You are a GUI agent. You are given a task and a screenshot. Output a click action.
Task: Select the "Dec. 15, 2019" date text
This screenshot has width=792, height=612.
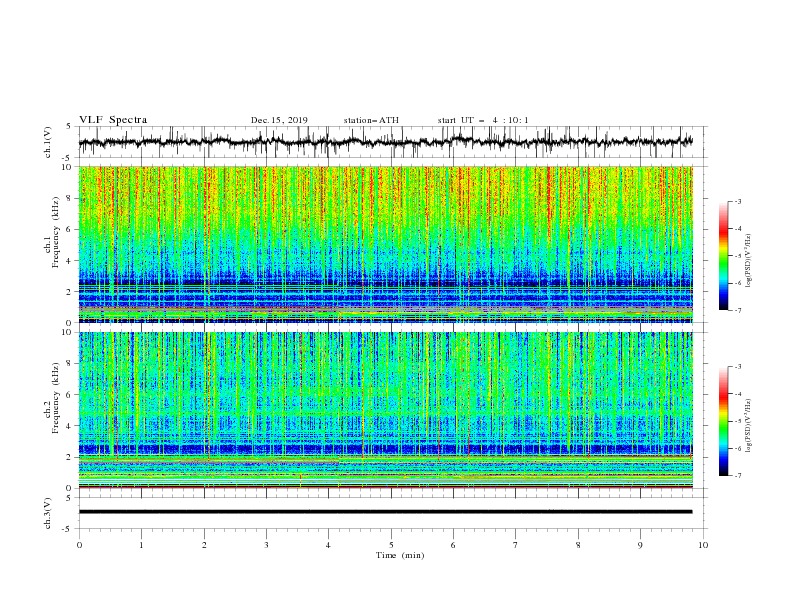[x=279, y=120]
